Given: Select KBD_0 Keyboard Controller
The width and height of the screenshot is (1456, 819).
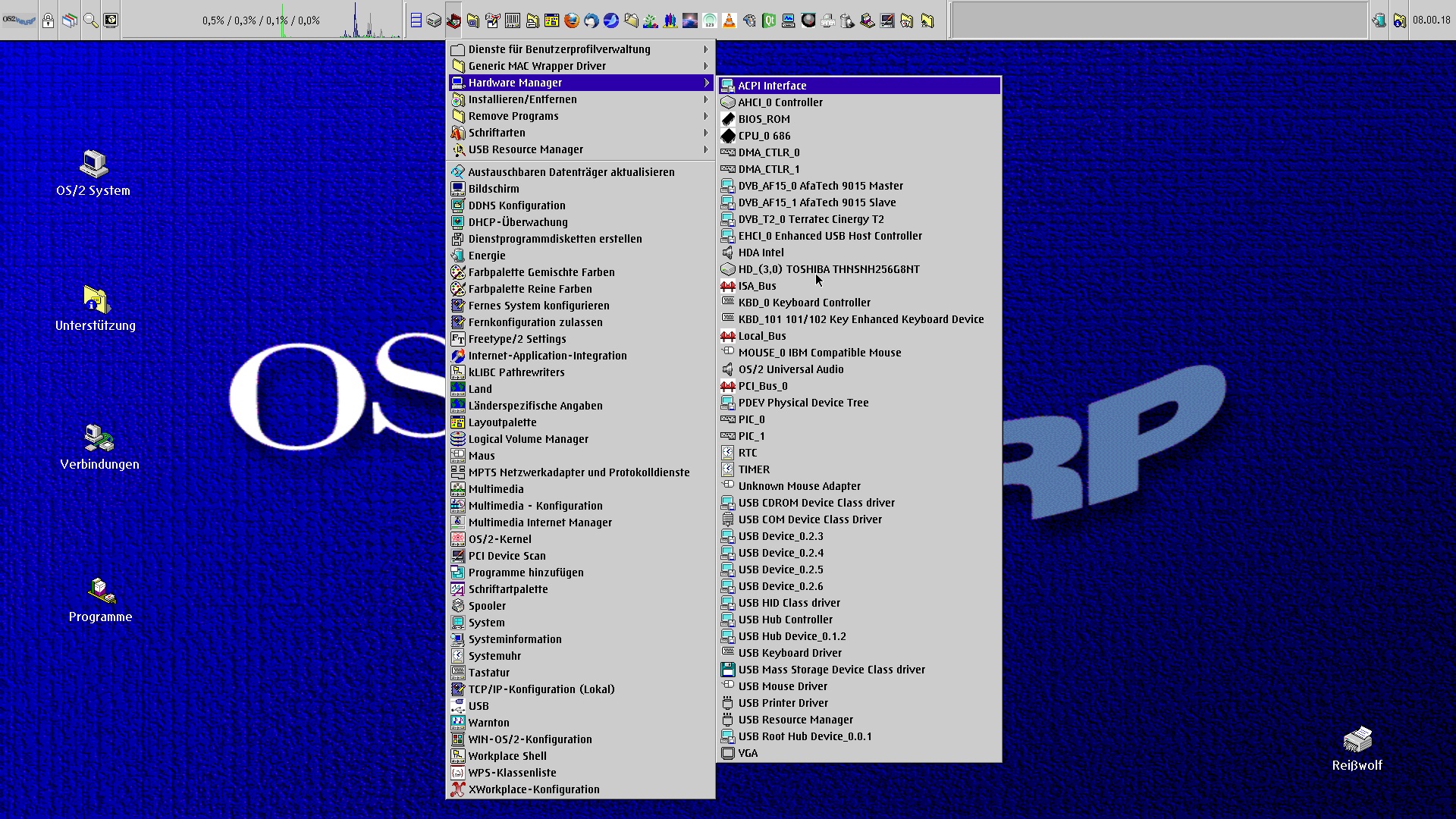Looking at the screenshot, I should (x=859, y=303).
